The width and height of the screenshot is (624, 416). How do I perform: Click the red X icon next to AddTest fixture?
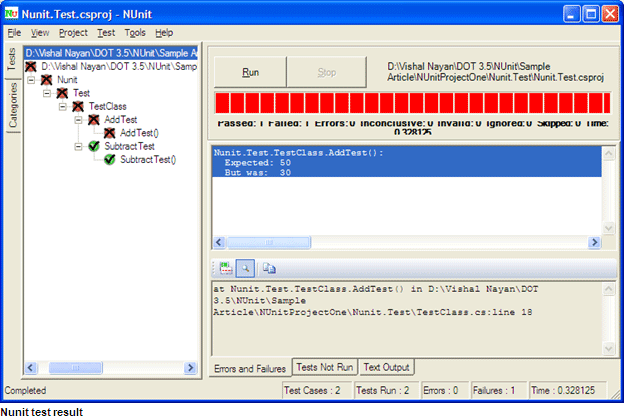coord(94,119)
